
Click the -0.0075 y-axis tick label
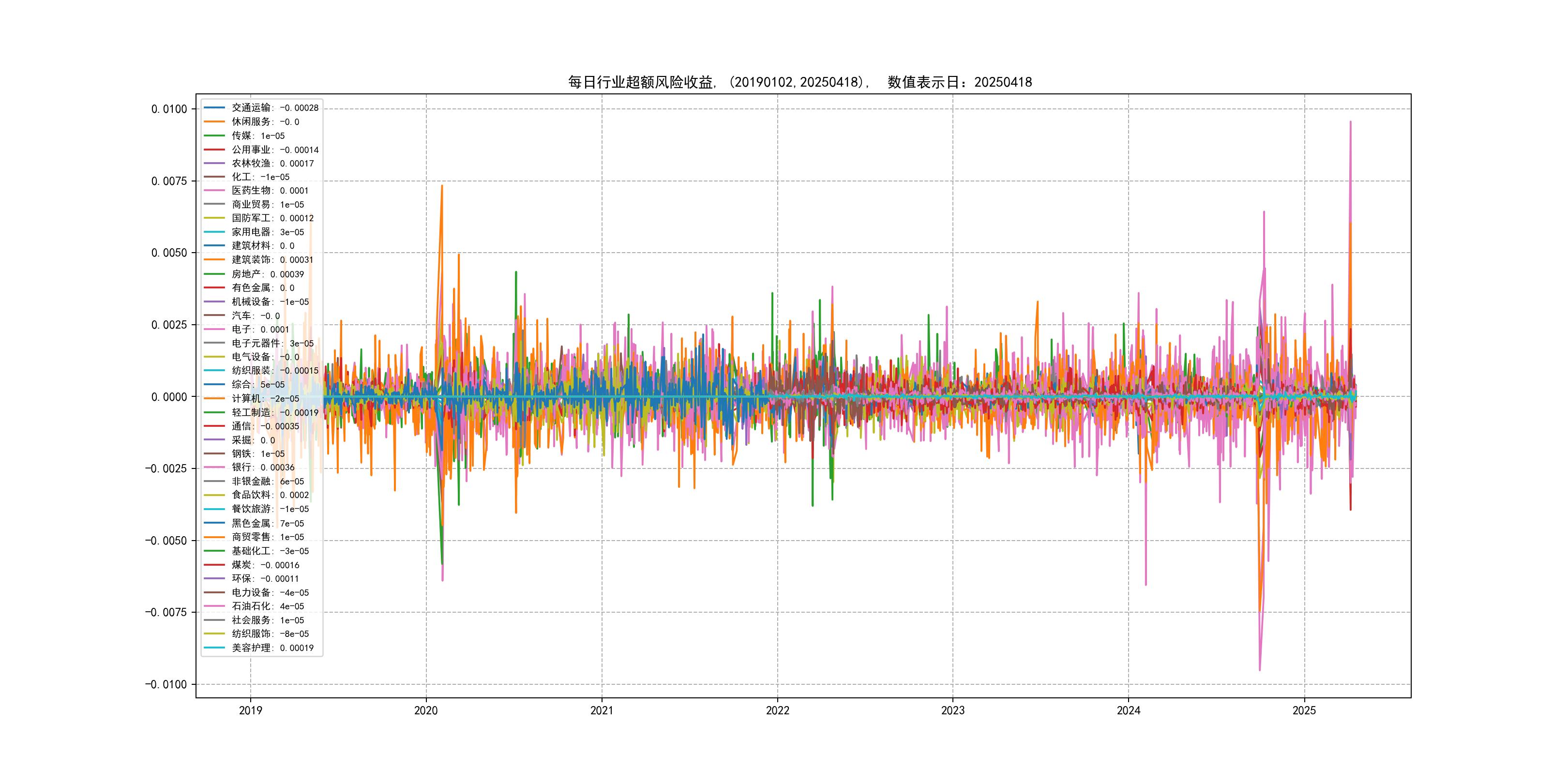tap(166, 612)
